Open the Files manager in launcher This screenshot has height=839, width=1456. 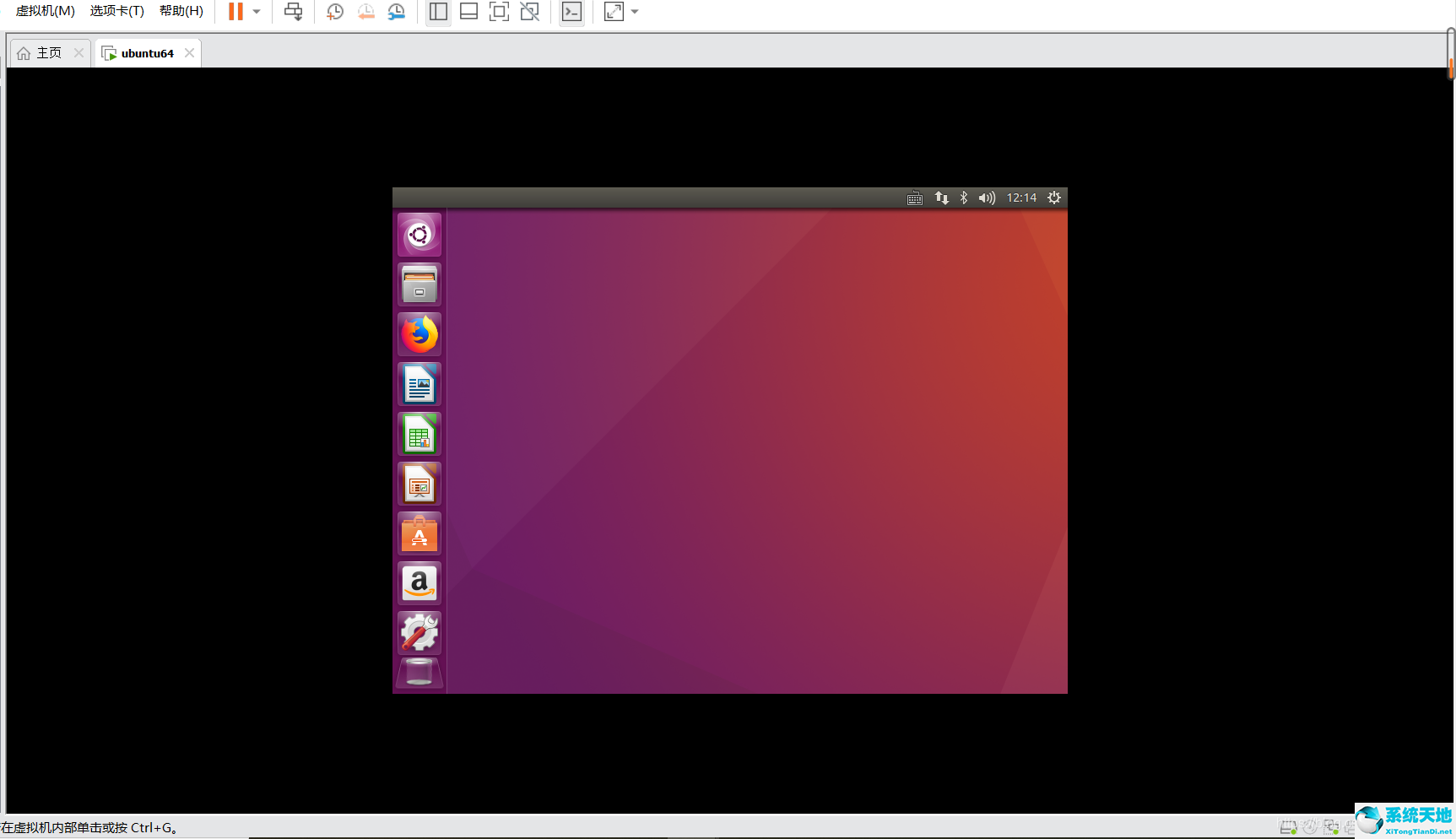(419, 284)
